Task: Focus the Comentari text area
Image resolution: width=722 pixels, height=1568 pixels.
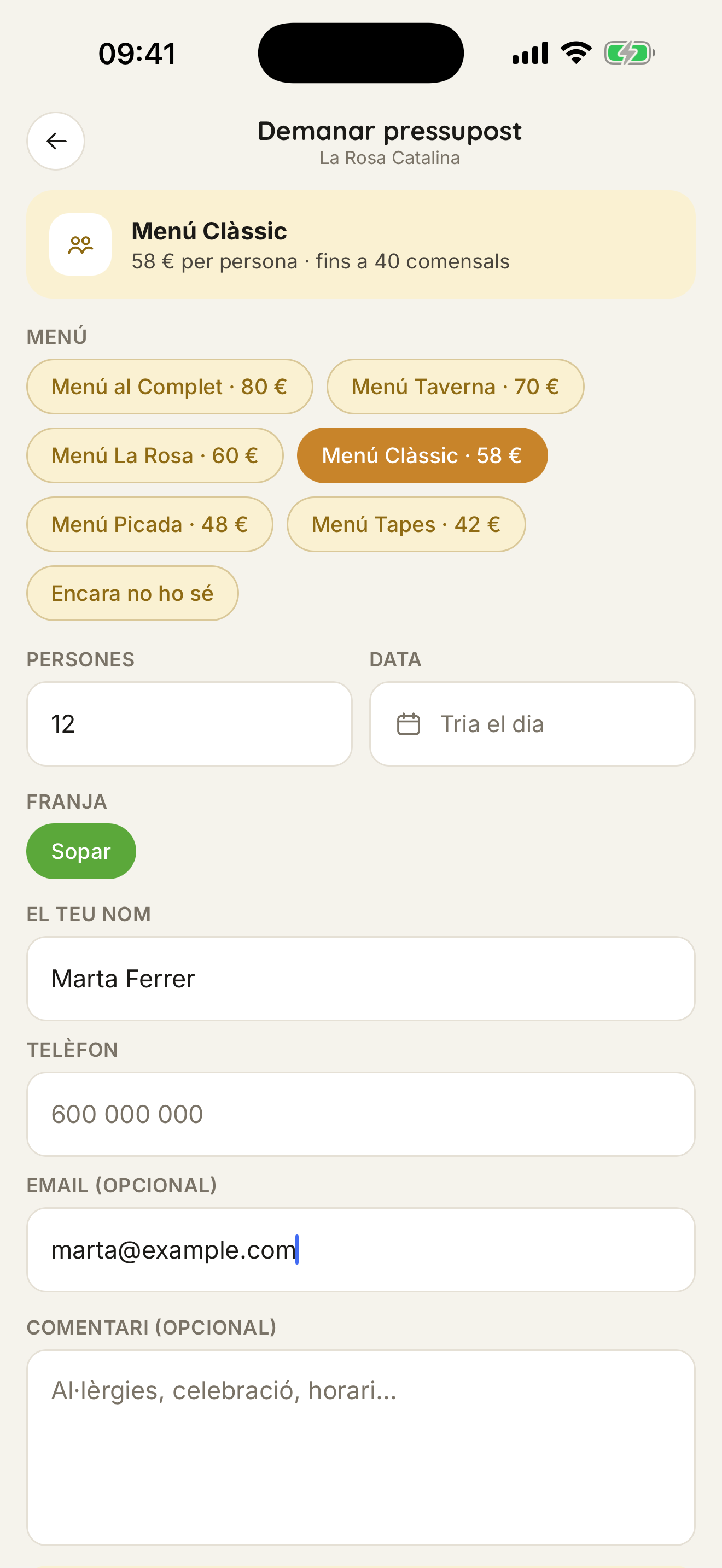Action: click(361, 1448)
